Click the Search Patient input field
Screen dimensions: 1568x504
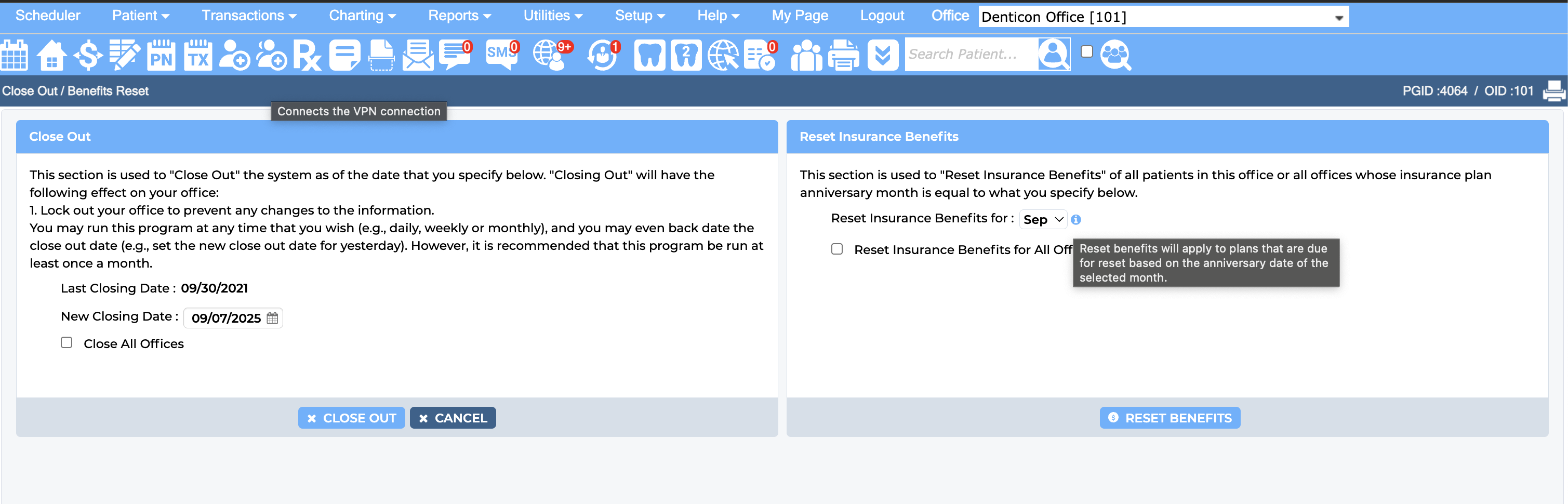(971, 54)
